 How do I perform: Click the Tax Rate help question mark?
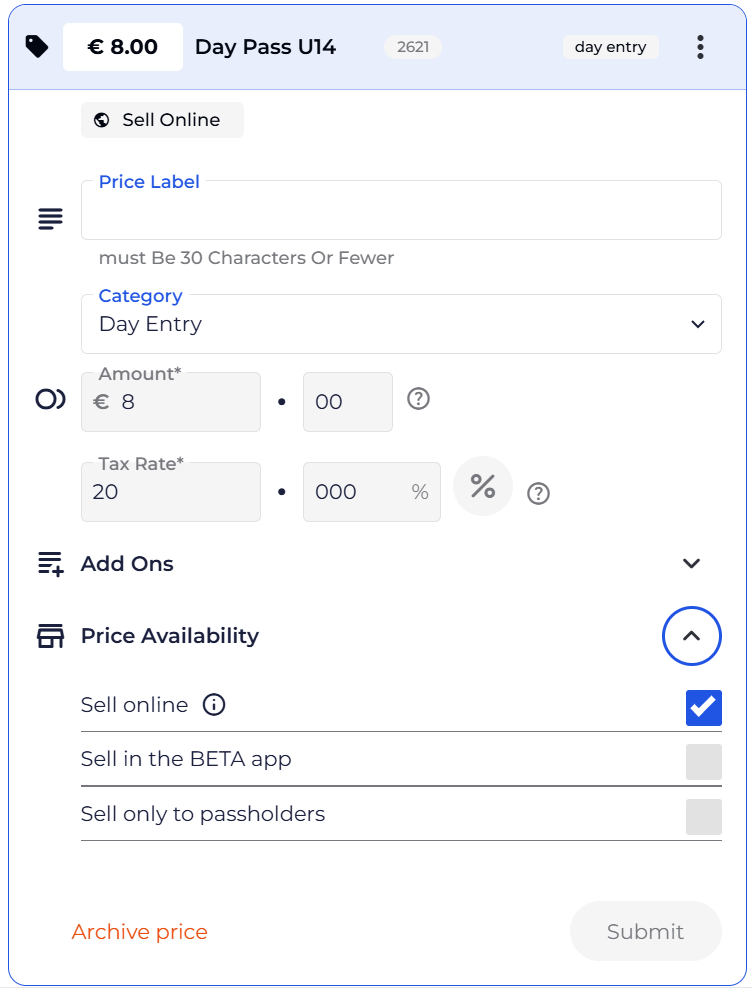tap(538, 493)
